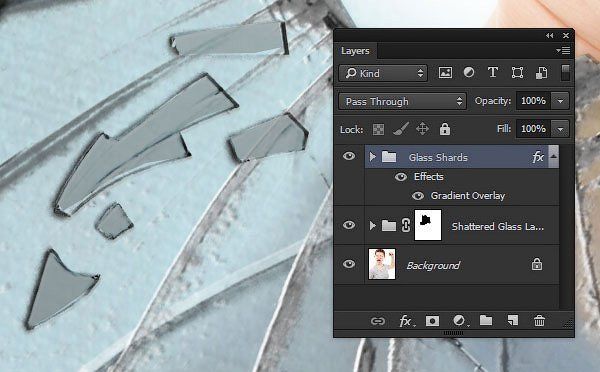Collapse panel with double-arrow icon
Screen dimensions: 600x372
[x=550, y=36]
